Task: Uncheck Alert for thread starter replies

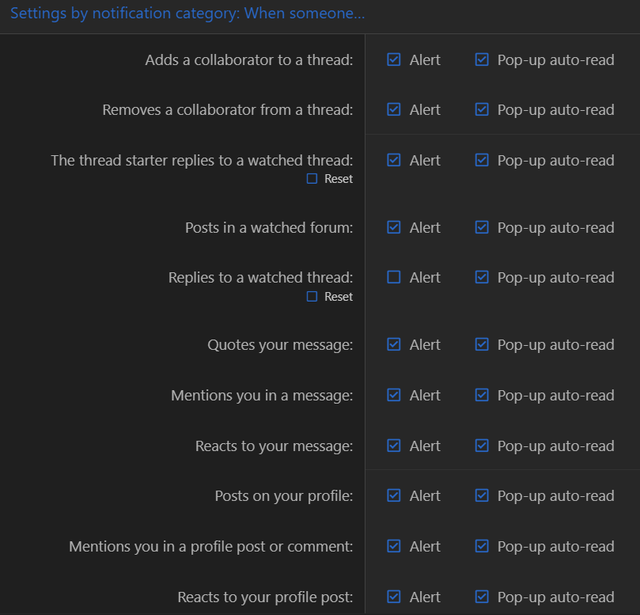Action: coord(394,160)
